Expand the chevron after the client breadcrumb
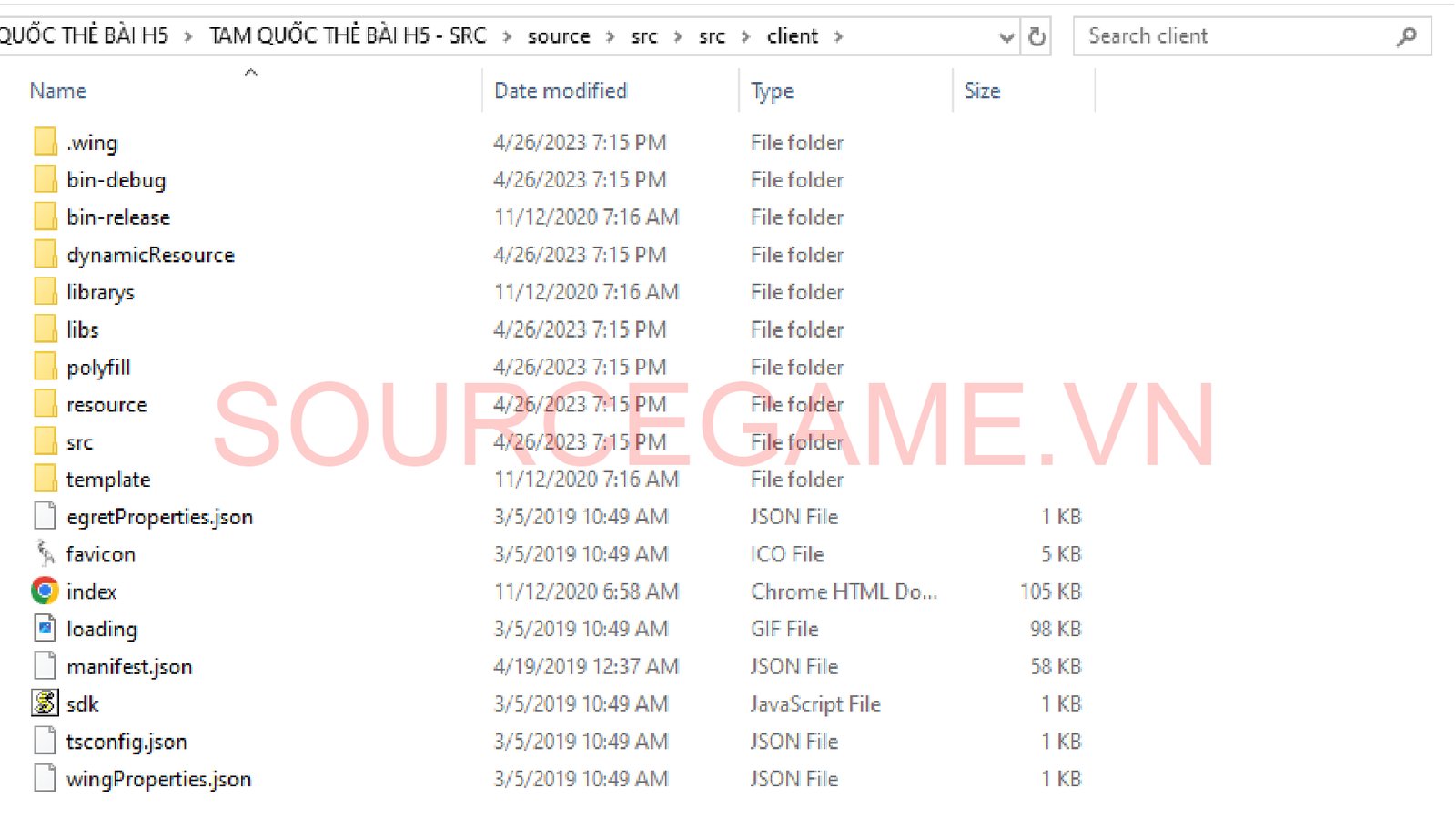The image size is (1456, 819). (838, 36)
